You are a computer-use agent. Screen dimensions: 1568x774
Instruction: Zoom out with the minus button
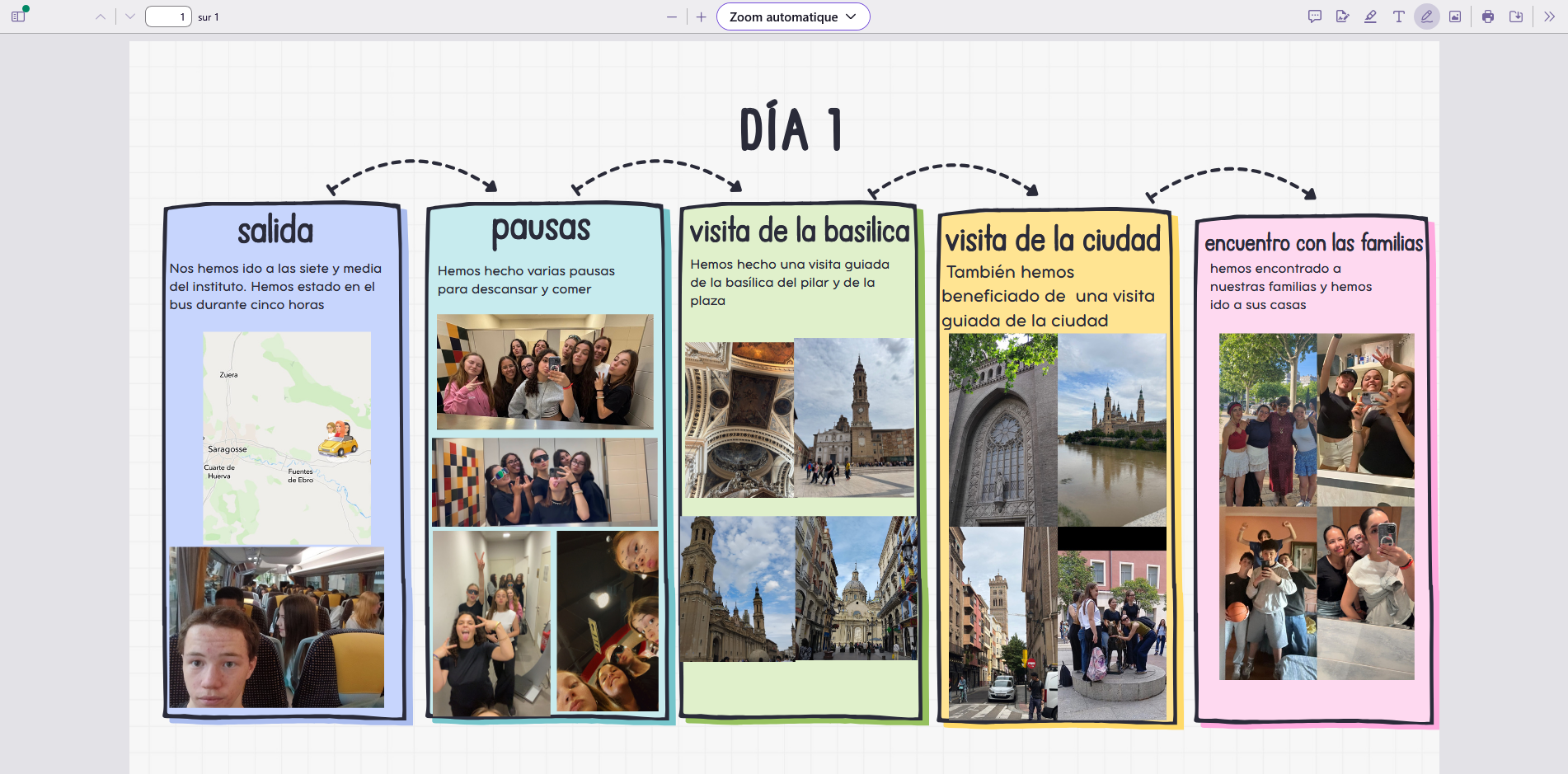pos(672,16)
